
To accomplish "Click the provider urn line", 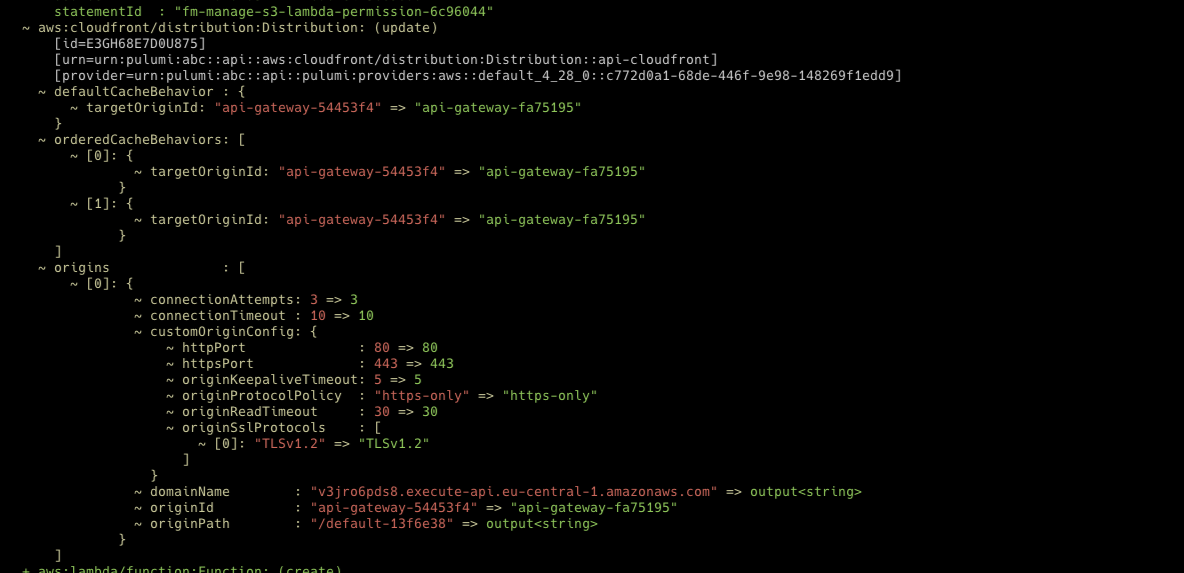I will click(x=478, y=75).
